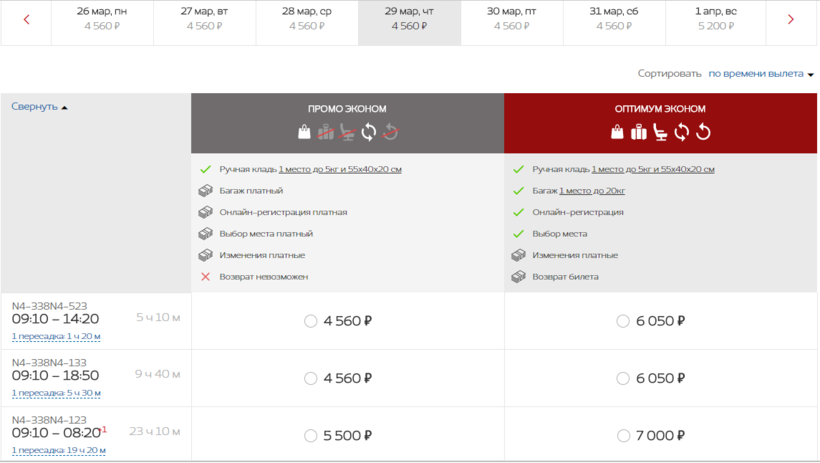The width and height of the screenshot is (820, 463).
Task: Expand '1 пересадка: 1 ч 20 м' details
Action: 56,337
